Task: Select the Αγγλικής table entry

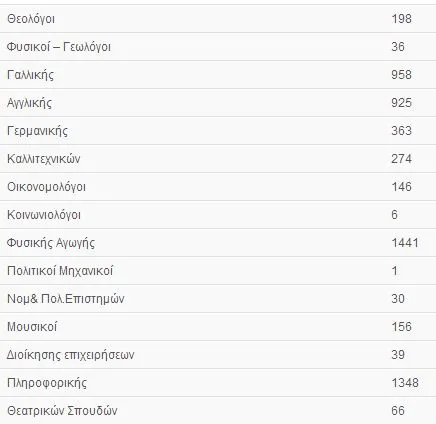Action: [x=218, y=103]
